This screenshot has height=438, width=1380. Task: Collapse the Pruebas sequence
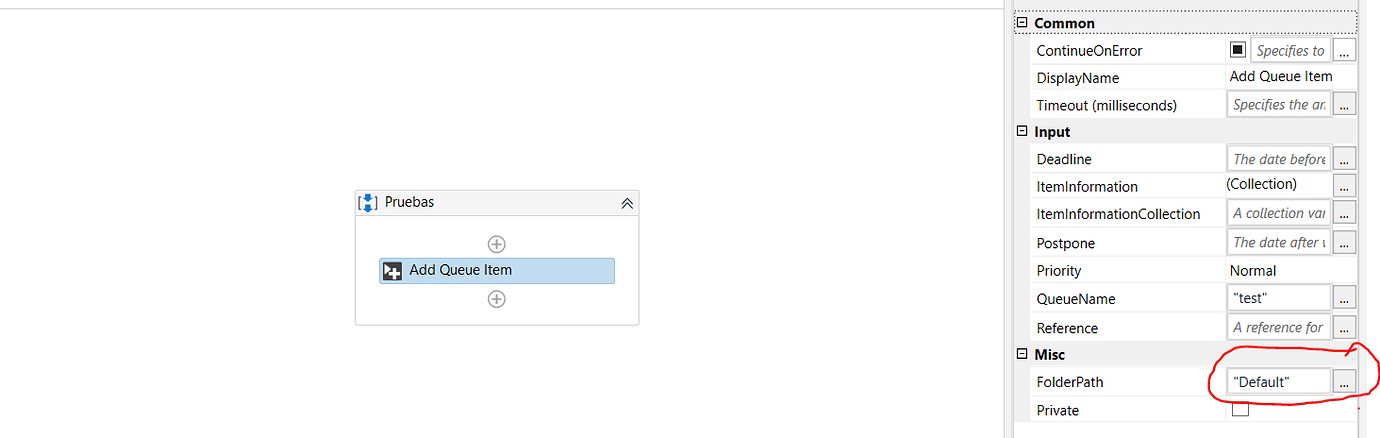(x=627, y=203)
